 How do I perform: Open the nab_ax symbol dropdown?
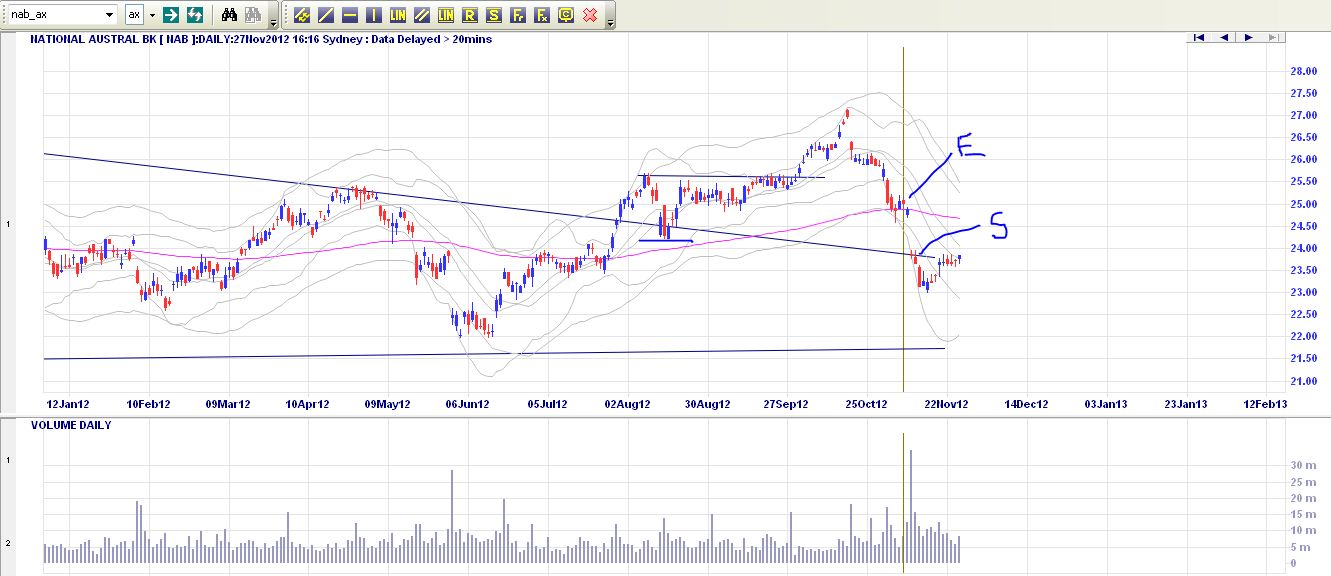(x=110, y=15)
